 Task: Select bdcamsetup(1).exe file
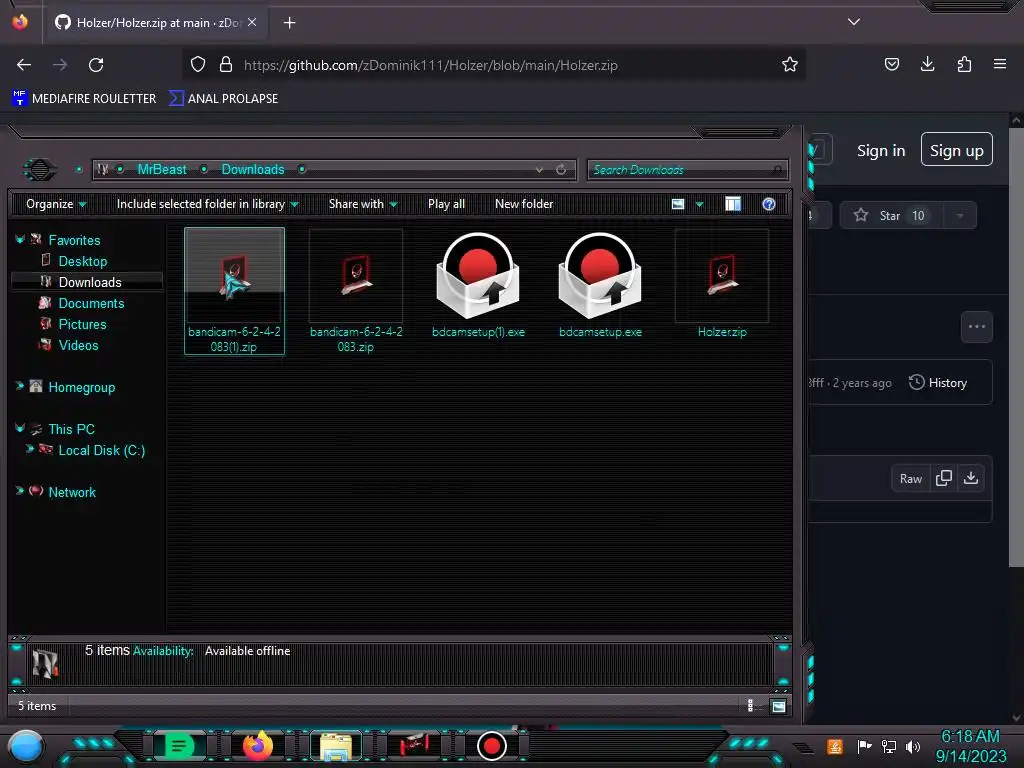click(x=478, y=285)
